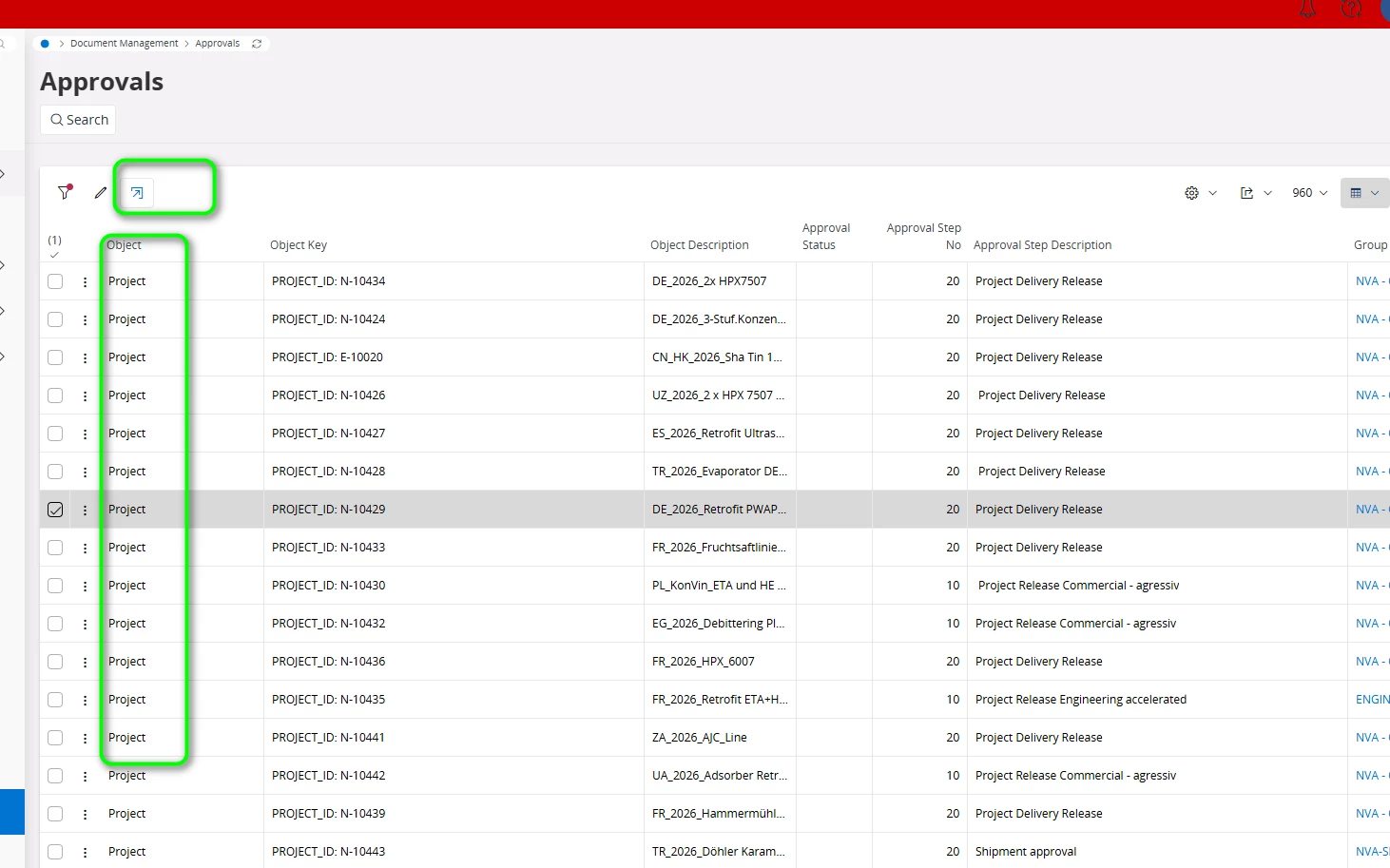Open row menu for PROJECT_ID: N-10430
The width and height of the screenshot is (1390, 868).
tap(86, 586)
